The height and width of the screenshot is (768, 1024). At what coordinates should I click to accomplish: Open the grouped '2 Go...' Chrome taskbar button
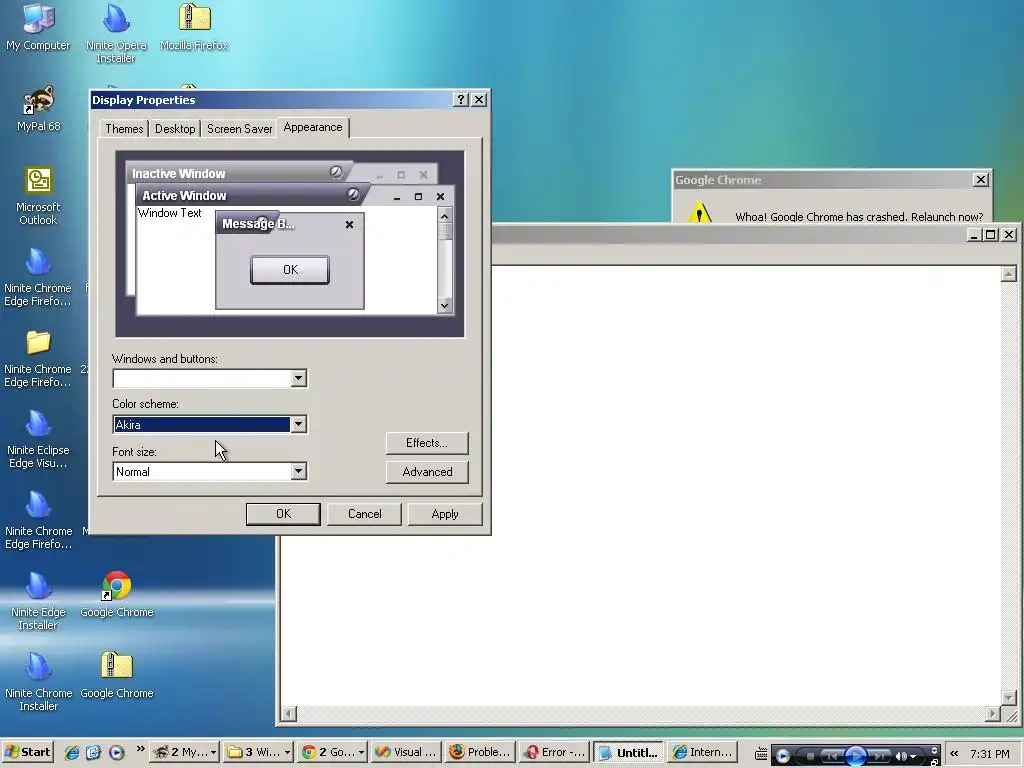(332, 752)
